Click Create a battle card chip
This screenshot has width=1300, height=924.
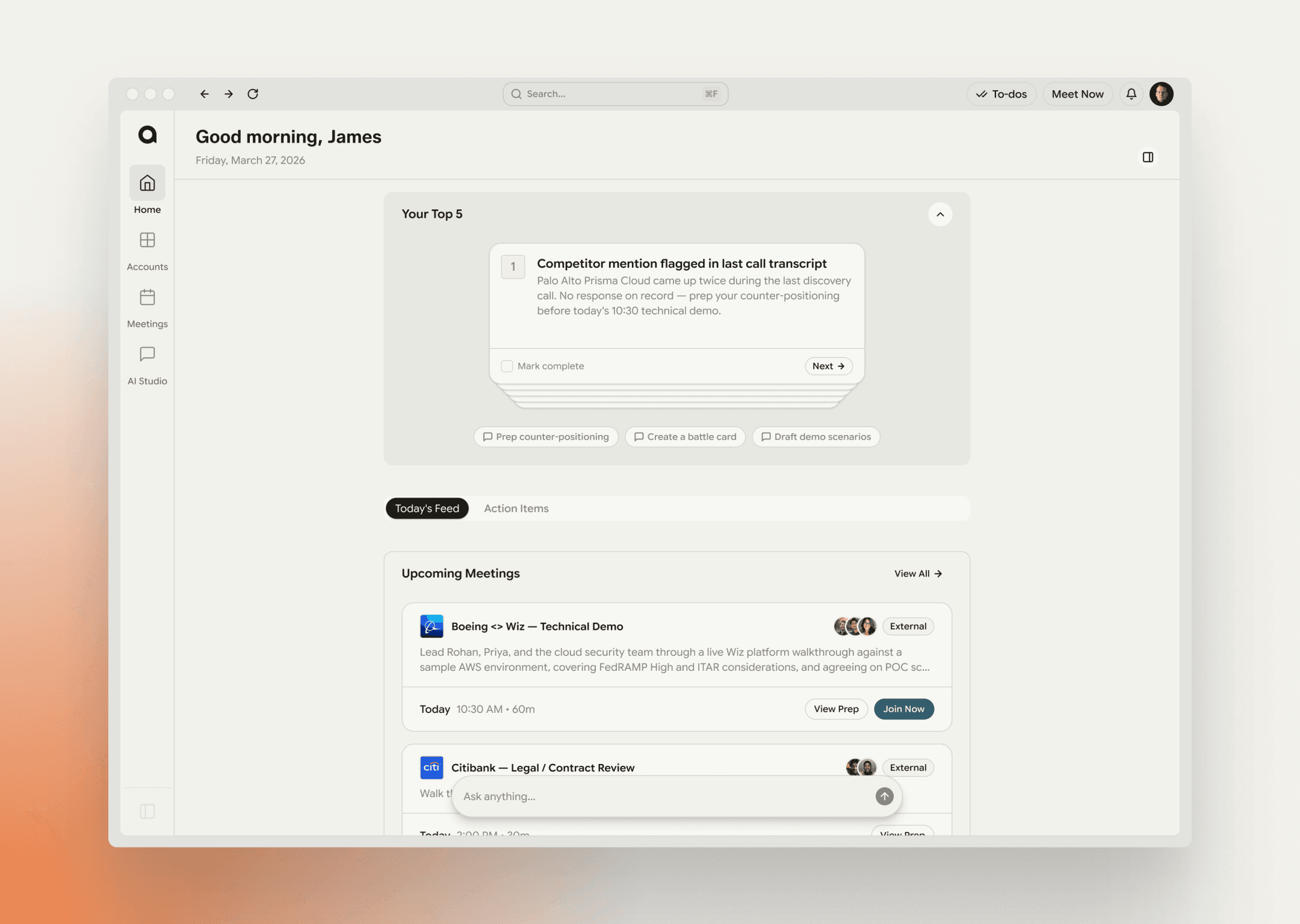(686, 437)
